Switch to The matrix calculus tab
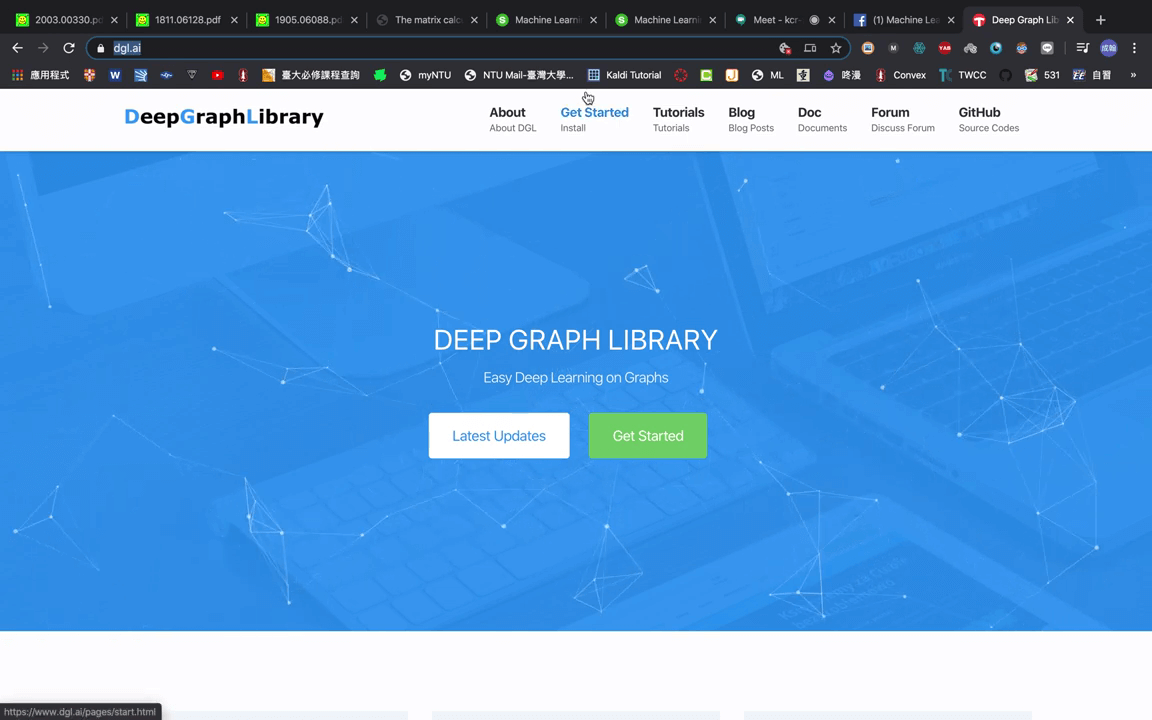This screenshot has height=720, width=1152. point(426,20)
